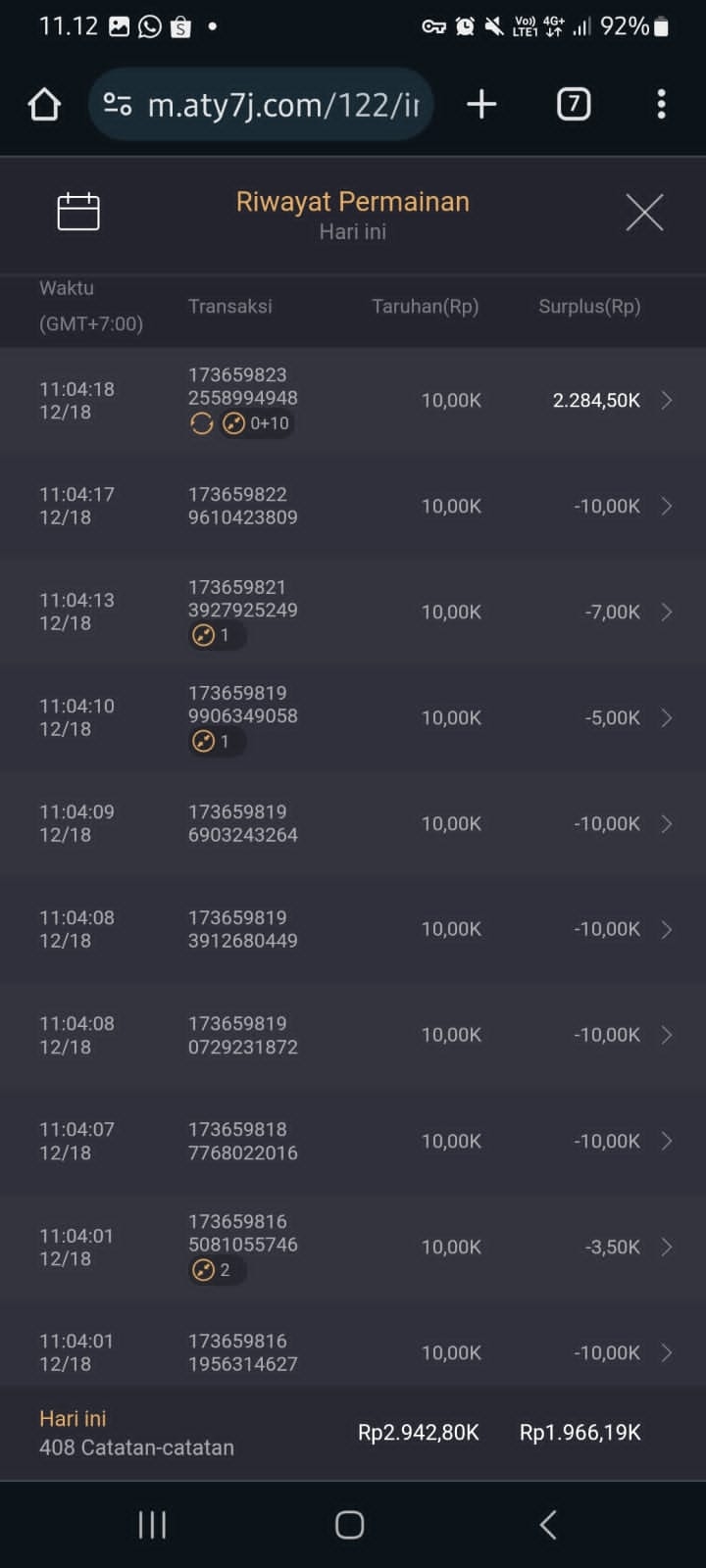Tap the free spin badge 0+10

click(257, 423)
